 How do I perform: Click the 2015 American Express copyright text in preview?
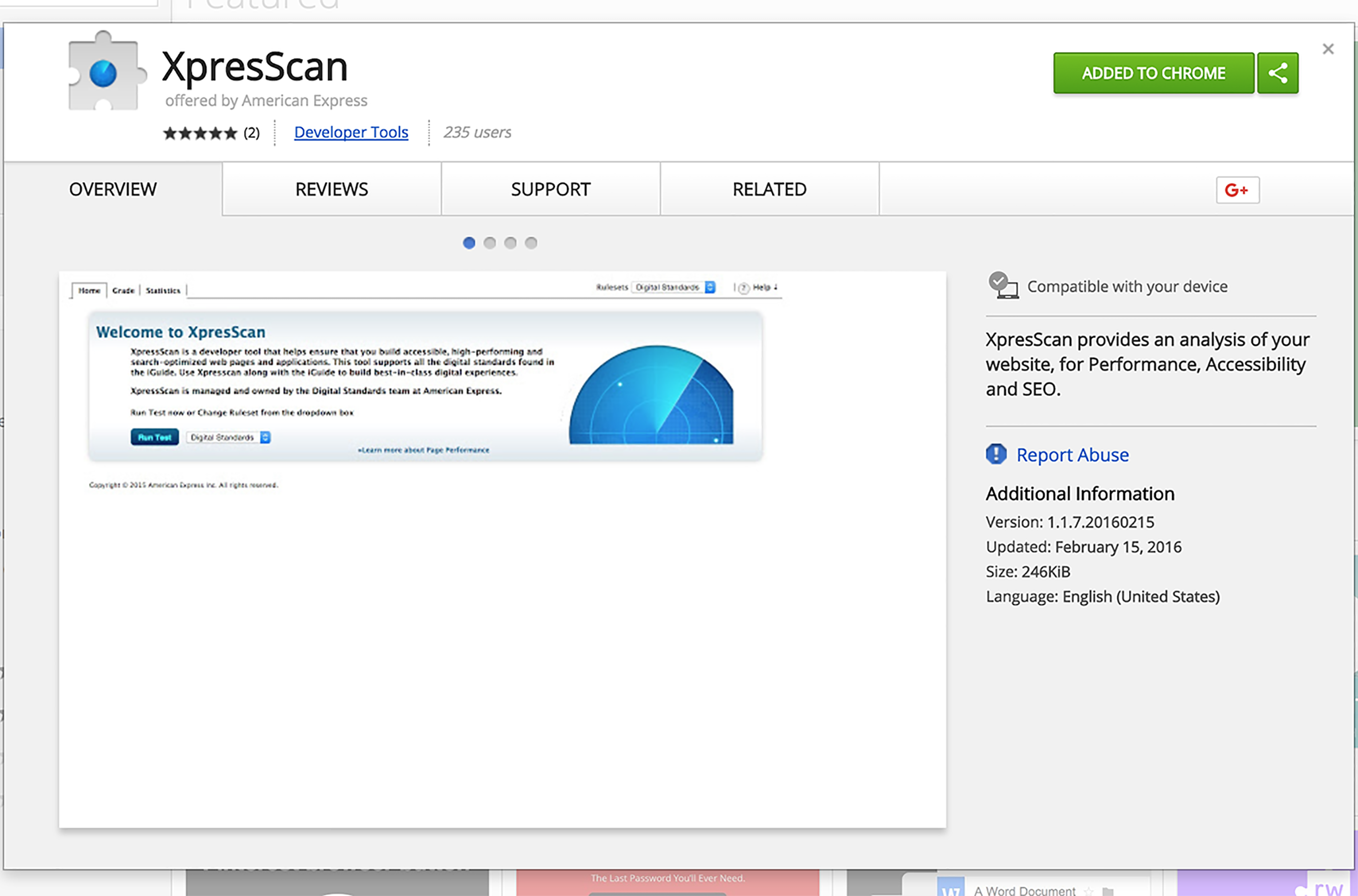click(183, 485)
